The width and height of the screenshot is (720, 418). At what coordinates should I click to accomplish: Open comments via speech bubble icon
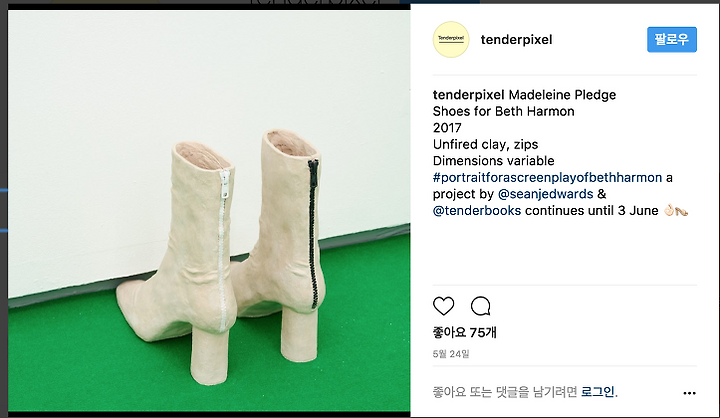[x=481, y=306]
